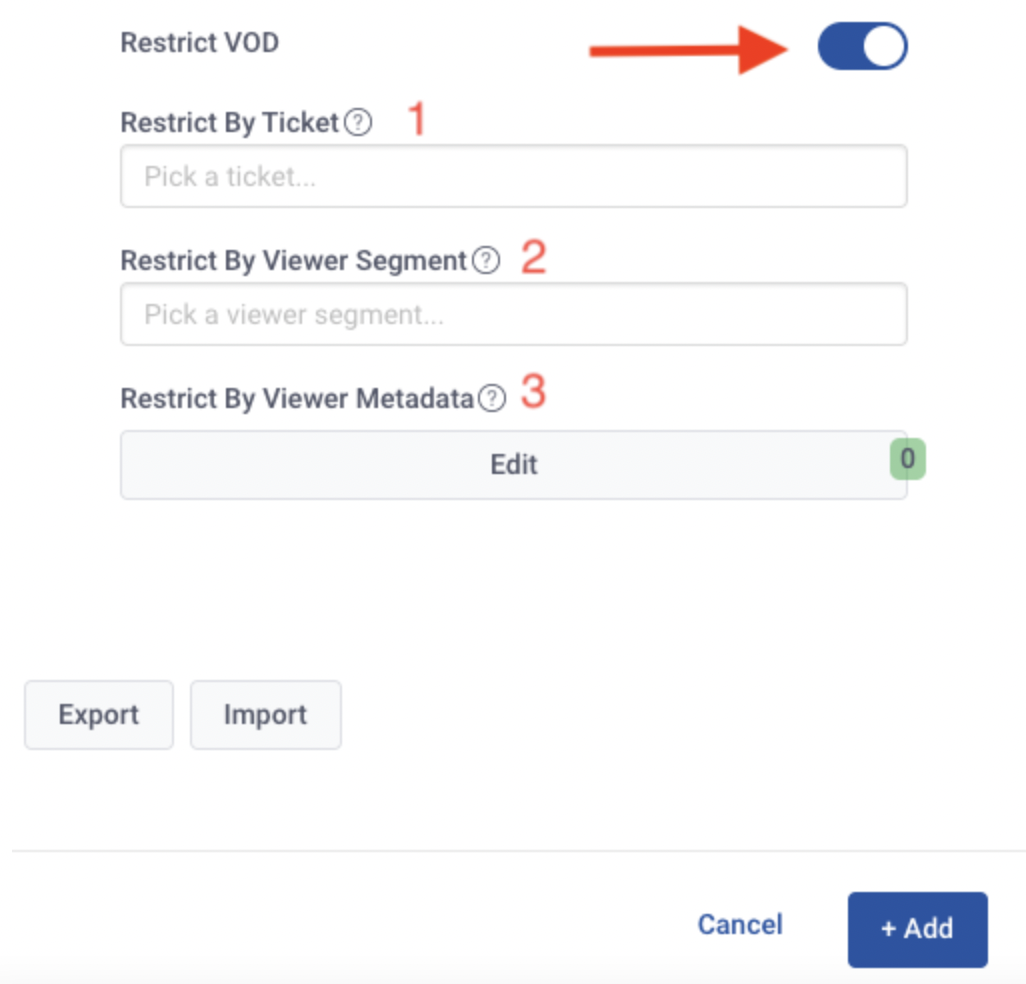Screen dimensions: 1026x984
Task: Open help icon beside Restrict By Viewer Segment
Action: point(486,260)
